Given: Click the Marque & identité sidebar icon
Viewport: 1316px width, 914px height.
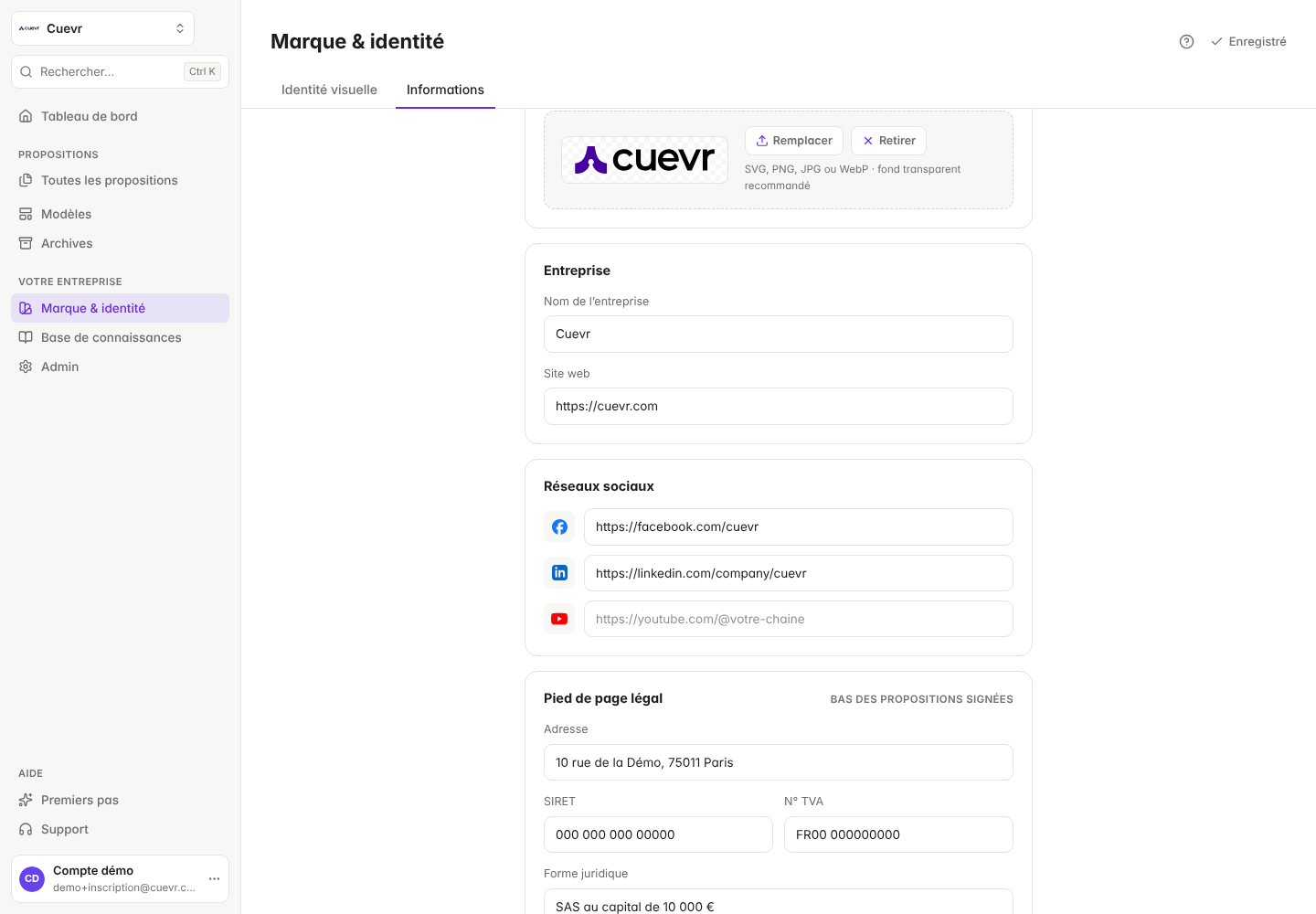Looking at the screenshot, I should pyautogui.click(x=26, y=308).
